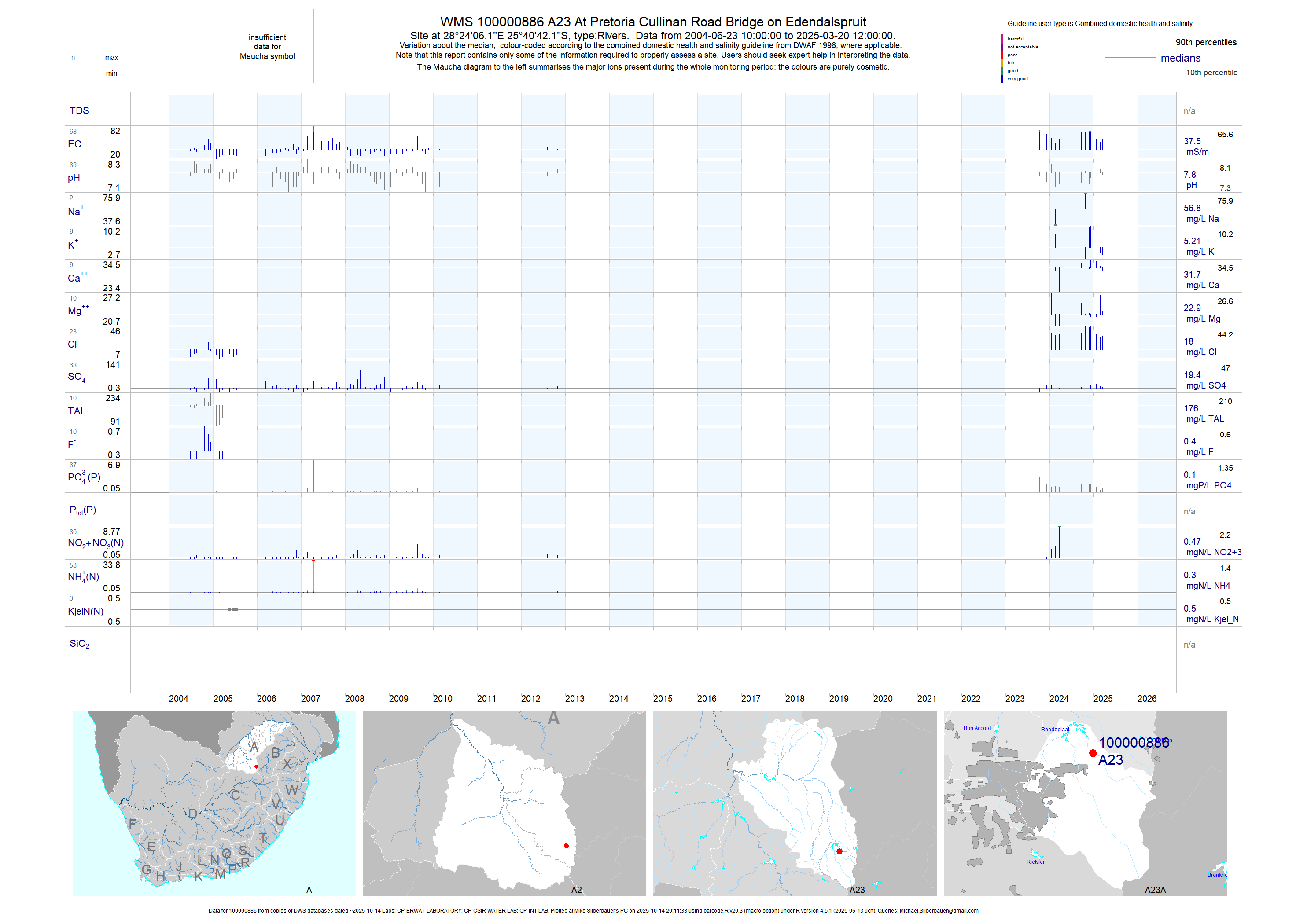Click the Maucha symbol placeholder box
The width and height of the screenshot is (1307, 924).
(268, 47)
